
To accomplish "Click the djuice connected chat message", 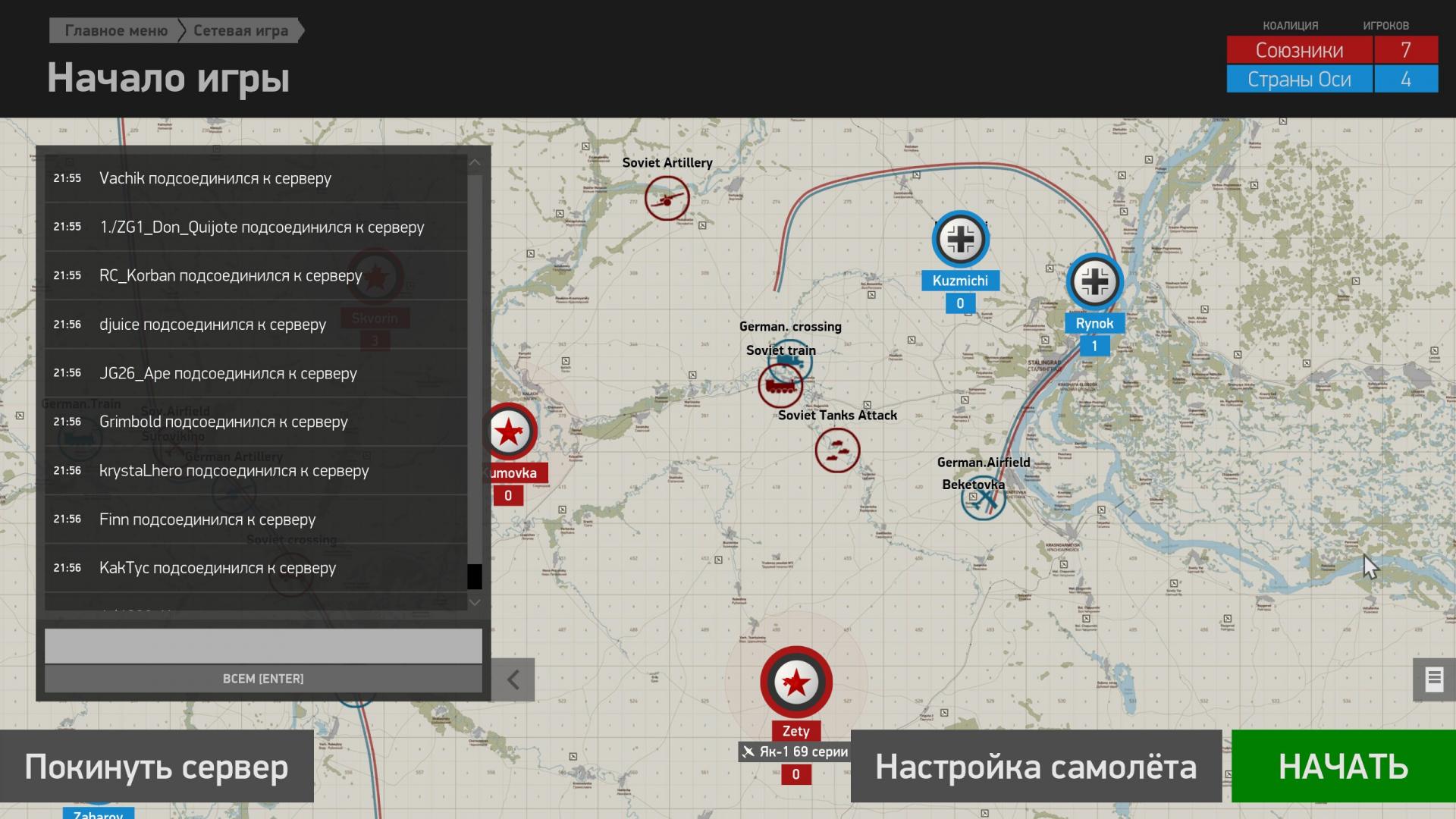I will coord(256,325).
